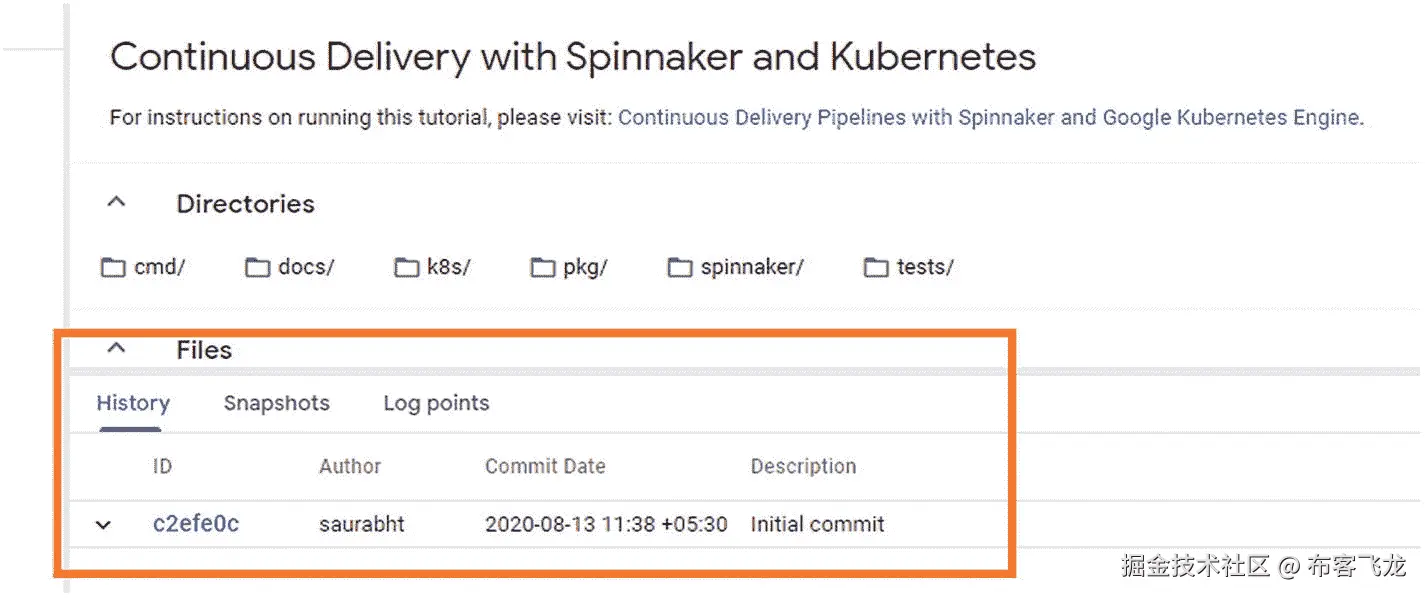Click the tests folder icon

[876, 268]
